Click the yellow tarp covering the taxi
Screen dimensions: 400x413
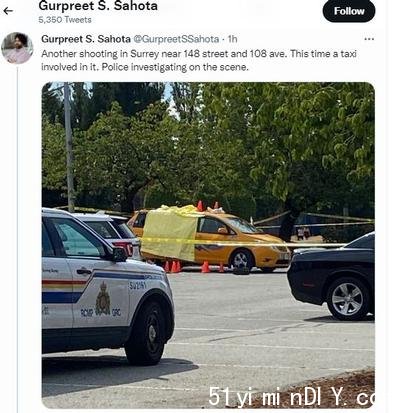click(170, 232)
